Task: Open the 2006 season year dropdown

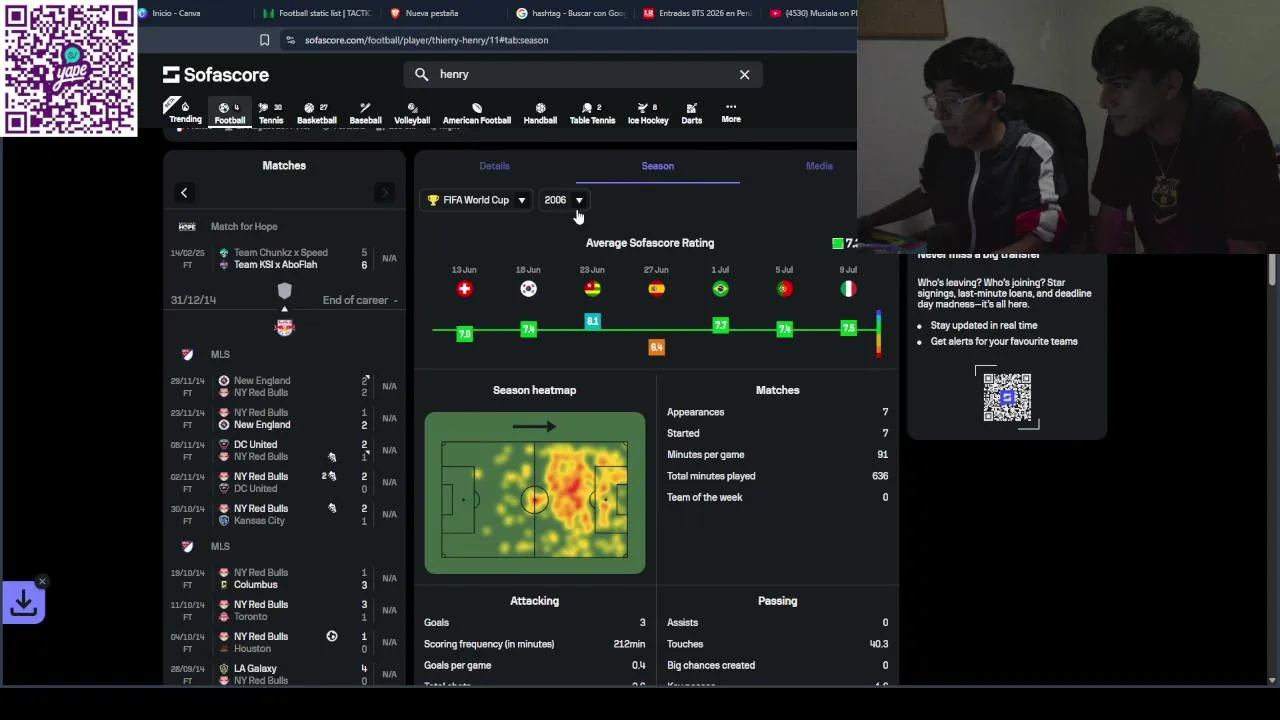Action: coord(563,200)
